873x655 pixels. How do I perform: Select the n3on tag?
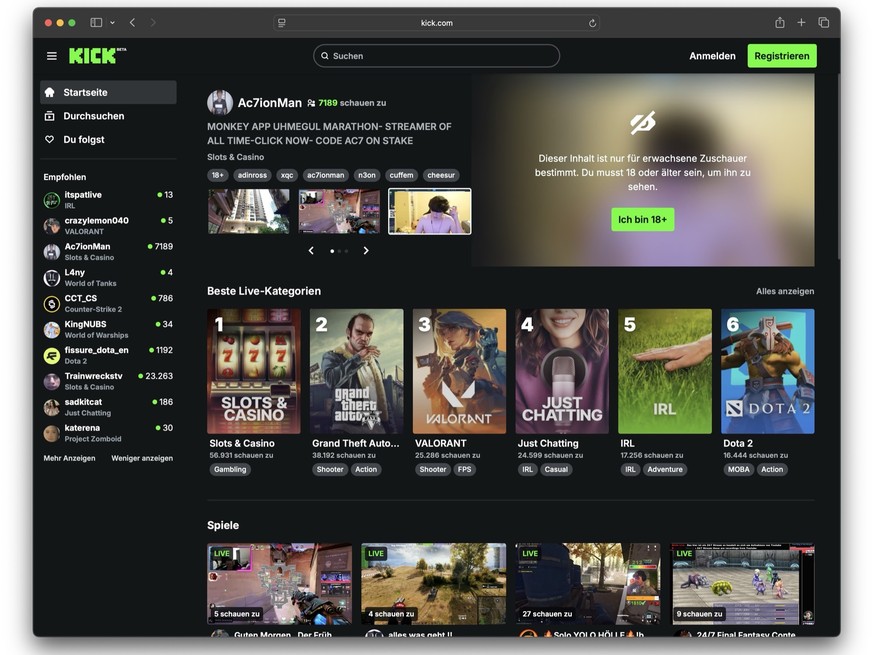click(366, 175)
